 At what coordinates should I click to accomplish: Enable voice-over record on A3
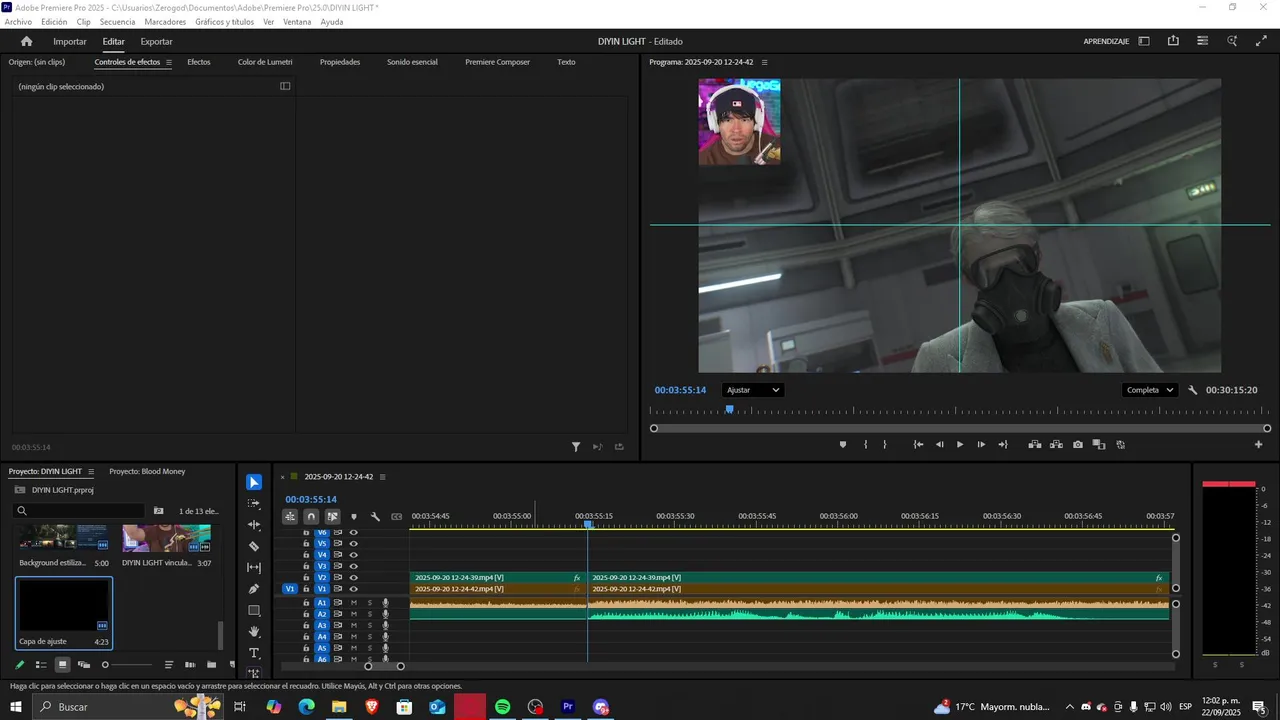click(385, 625)
